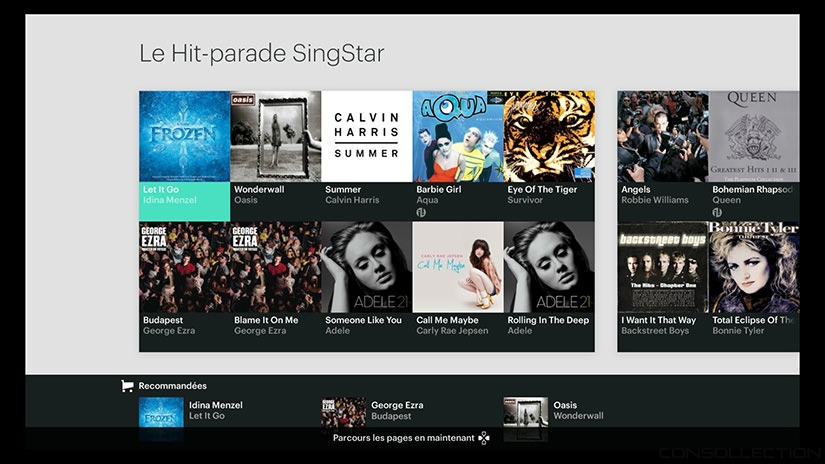Choose the Budapest George Ezra cover
Screen dimensions: 825x464
point(185,267)
